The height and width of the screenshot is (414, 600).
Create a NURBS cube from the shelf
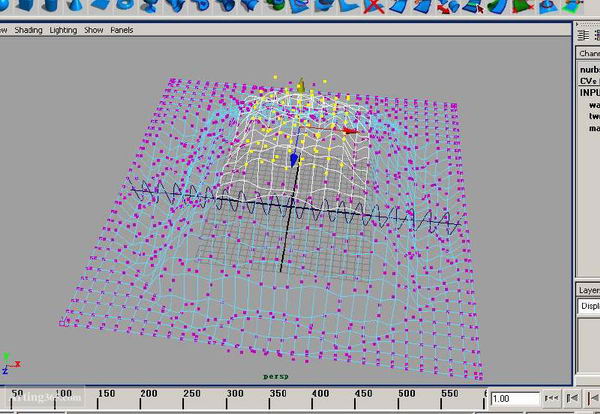[x=25, y=5]
